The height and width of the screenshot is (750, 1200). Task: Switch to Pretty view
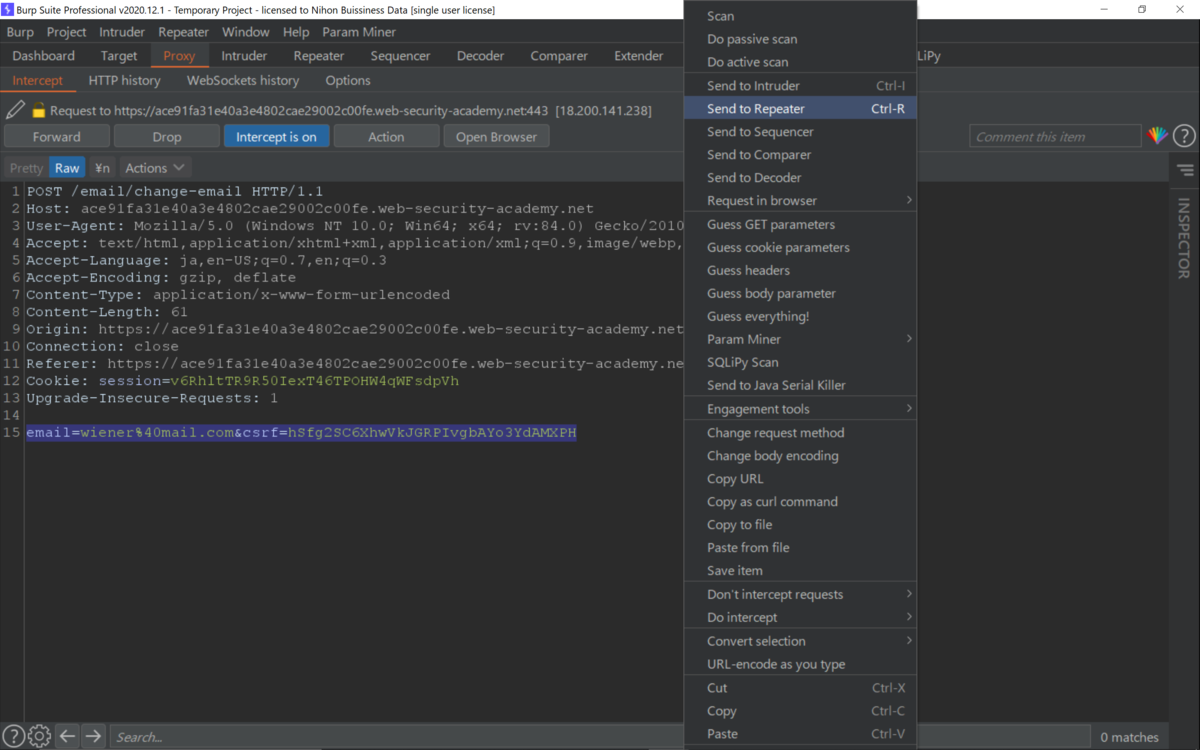[x=27, y=168]
